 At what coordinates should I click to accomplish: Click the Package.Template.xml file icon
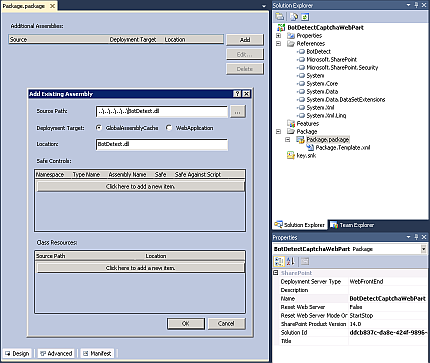click(x=310, y=148)
